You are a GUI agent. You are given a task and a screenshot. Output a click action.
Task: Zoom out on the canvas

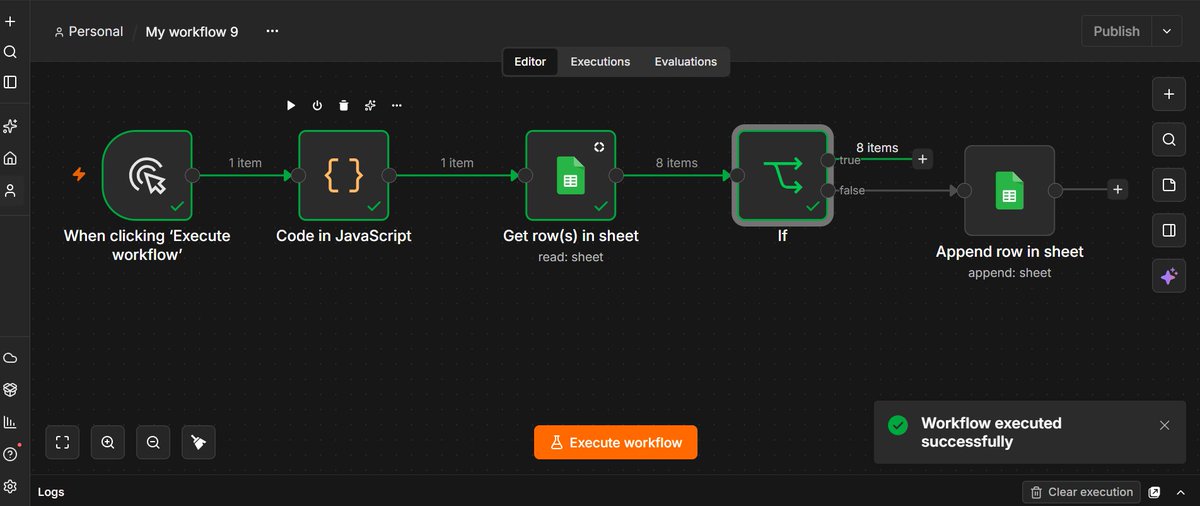pyautogui.click(x=153, y=442)
